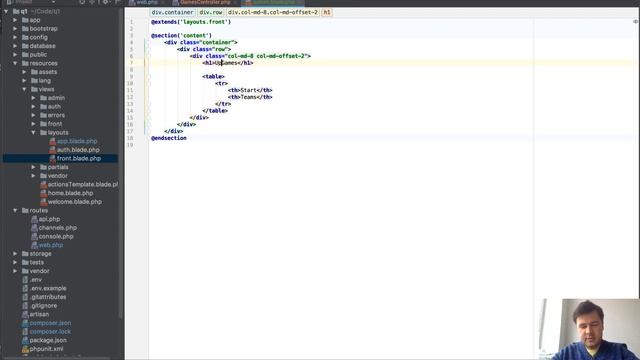This screenshot has width=640, height=360.
Task: Click the web.php file icon in routes
Action: tap(34, 245)
